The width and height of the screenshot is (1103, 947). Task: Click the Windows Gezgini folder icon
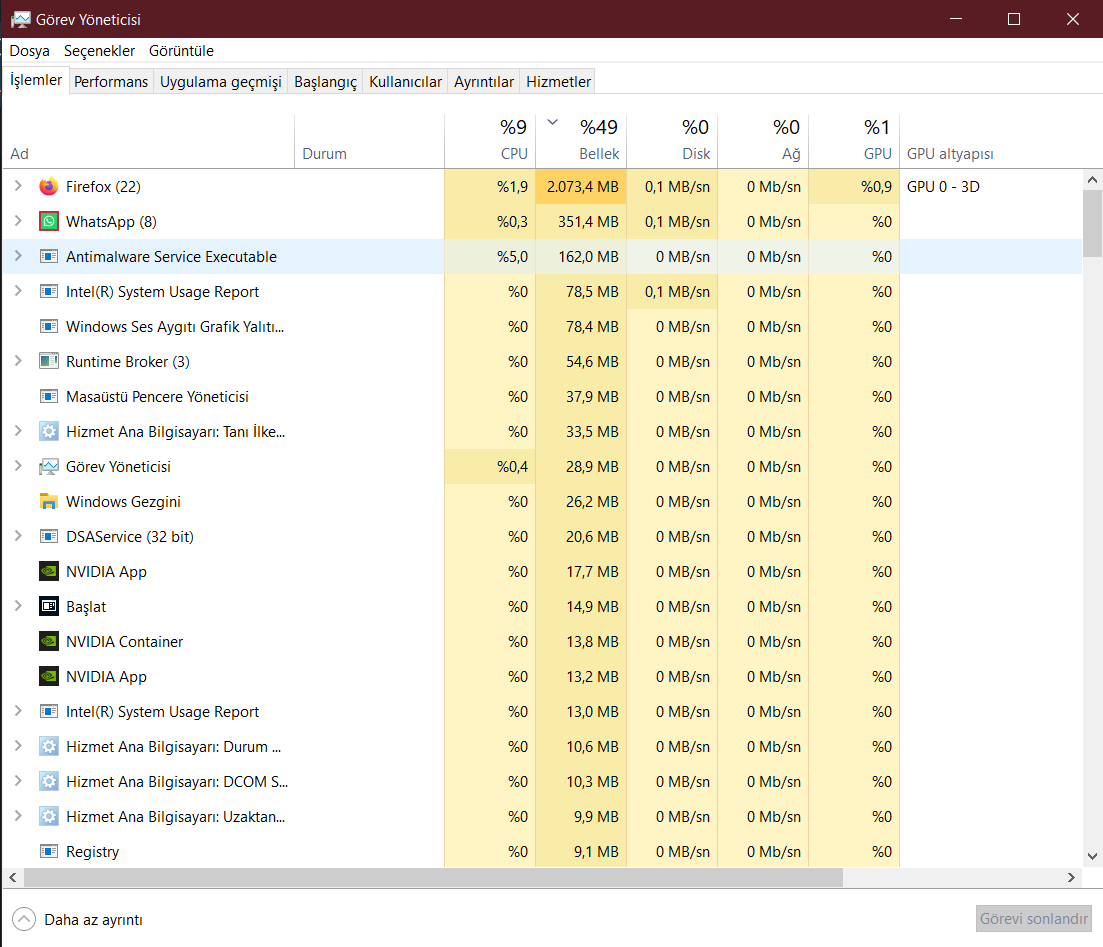pos(49,502)
